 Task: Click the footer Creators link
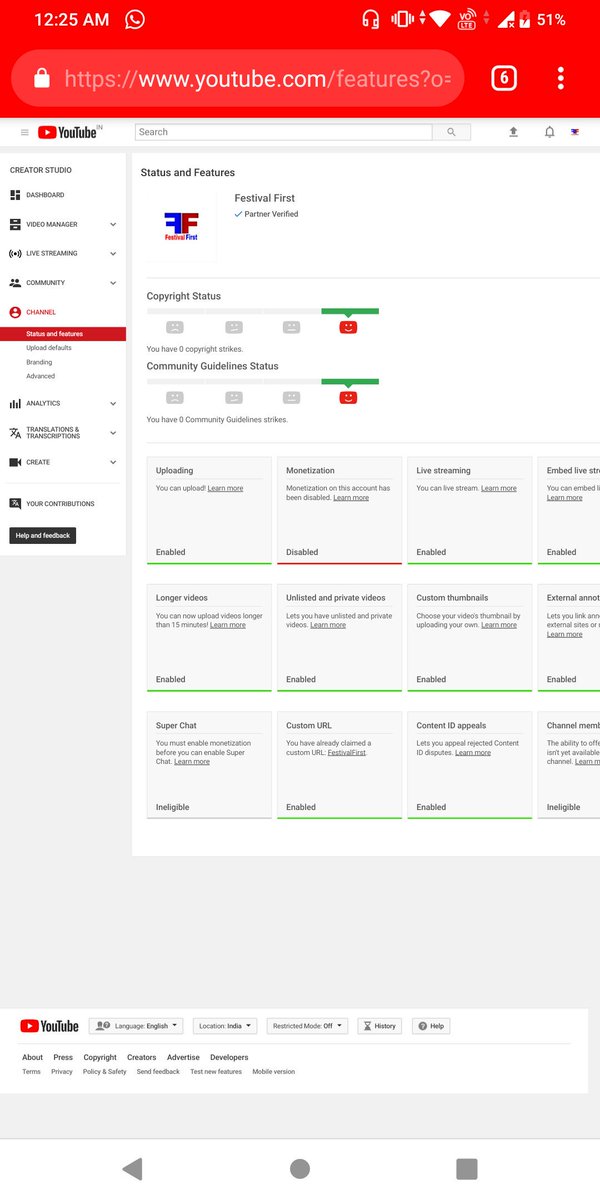(x=142, y=1057)
